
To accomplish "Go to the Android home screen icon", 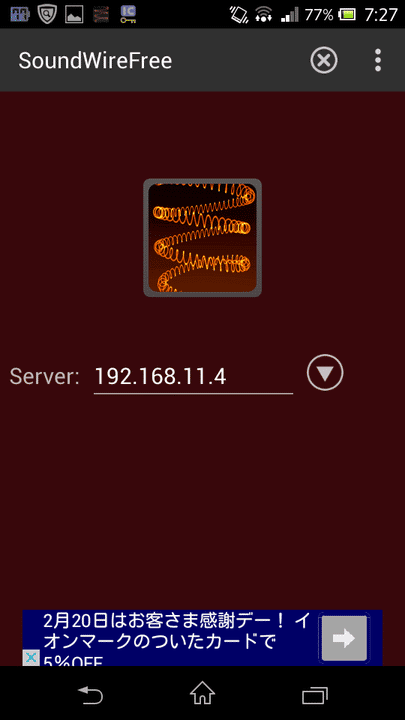I will (x=202, y=693).
